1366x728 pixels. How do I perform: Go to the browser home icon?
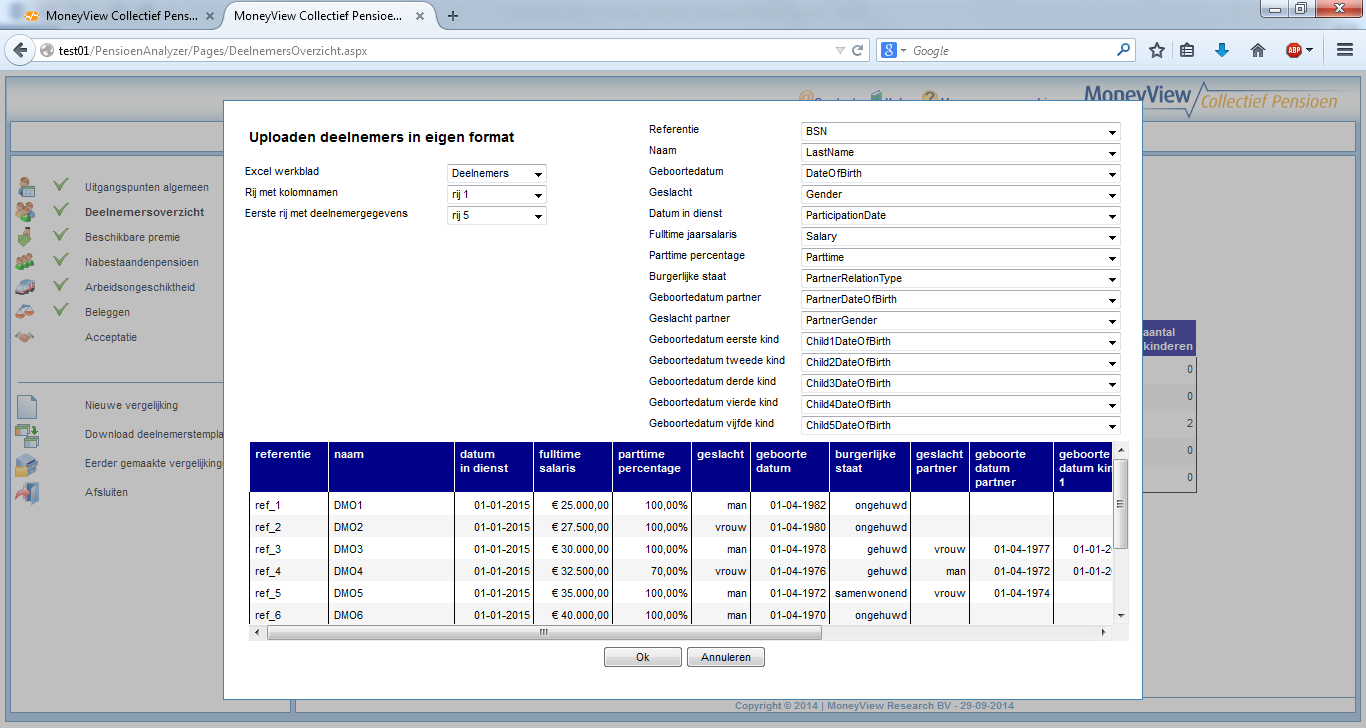(1258, 50)
